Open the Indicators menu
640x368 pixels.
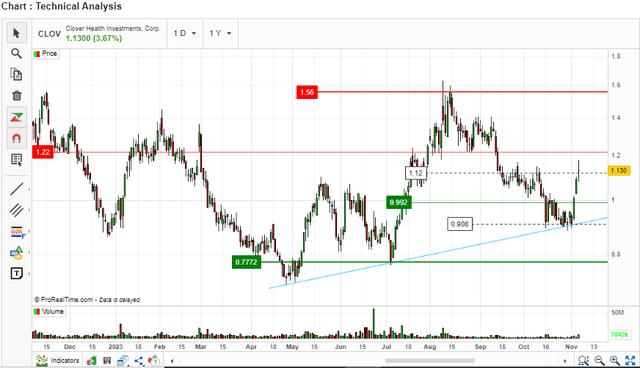[58, 361]
